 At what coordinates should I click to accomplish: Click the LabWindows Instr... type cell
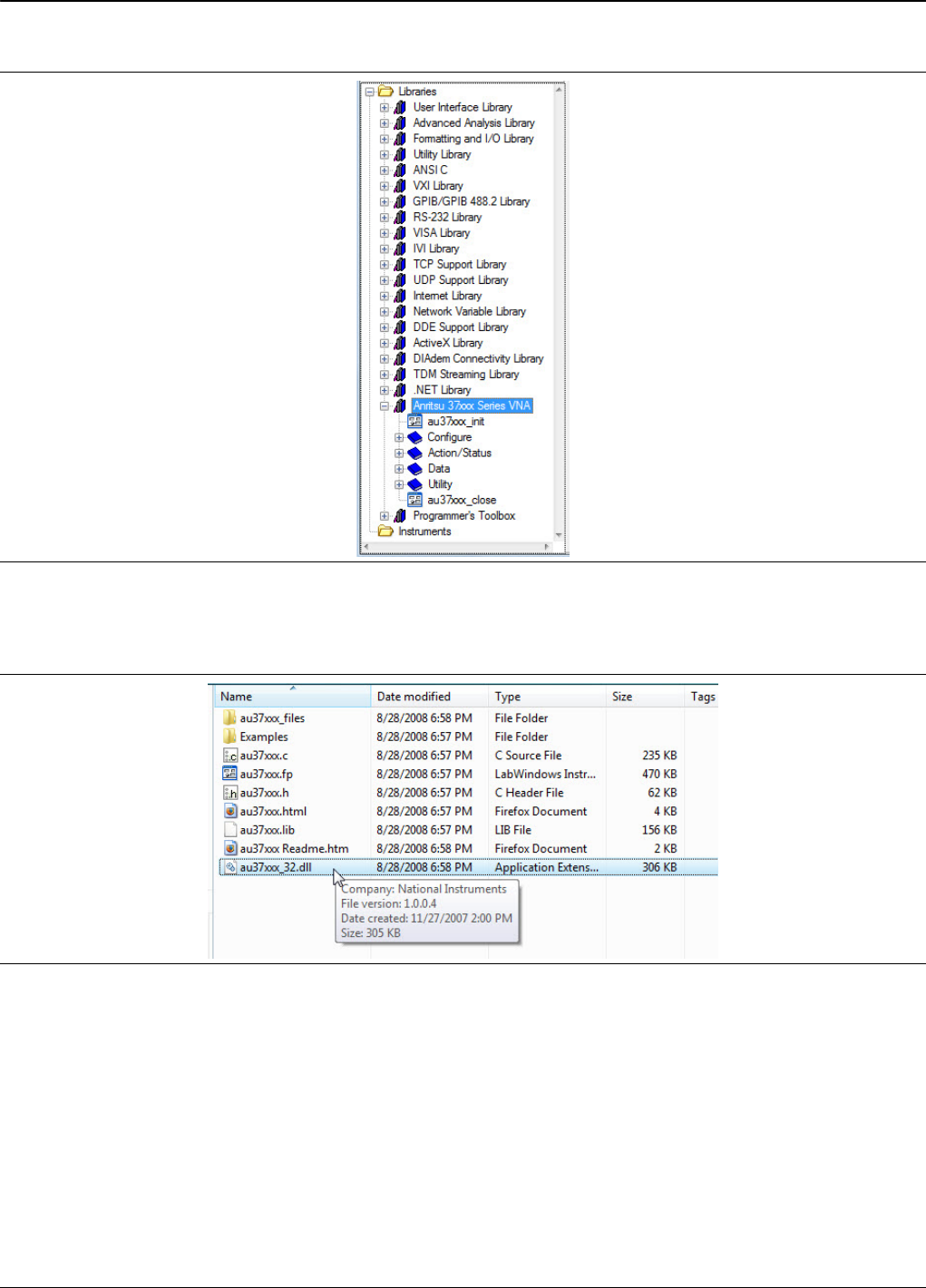coord(545,774)
